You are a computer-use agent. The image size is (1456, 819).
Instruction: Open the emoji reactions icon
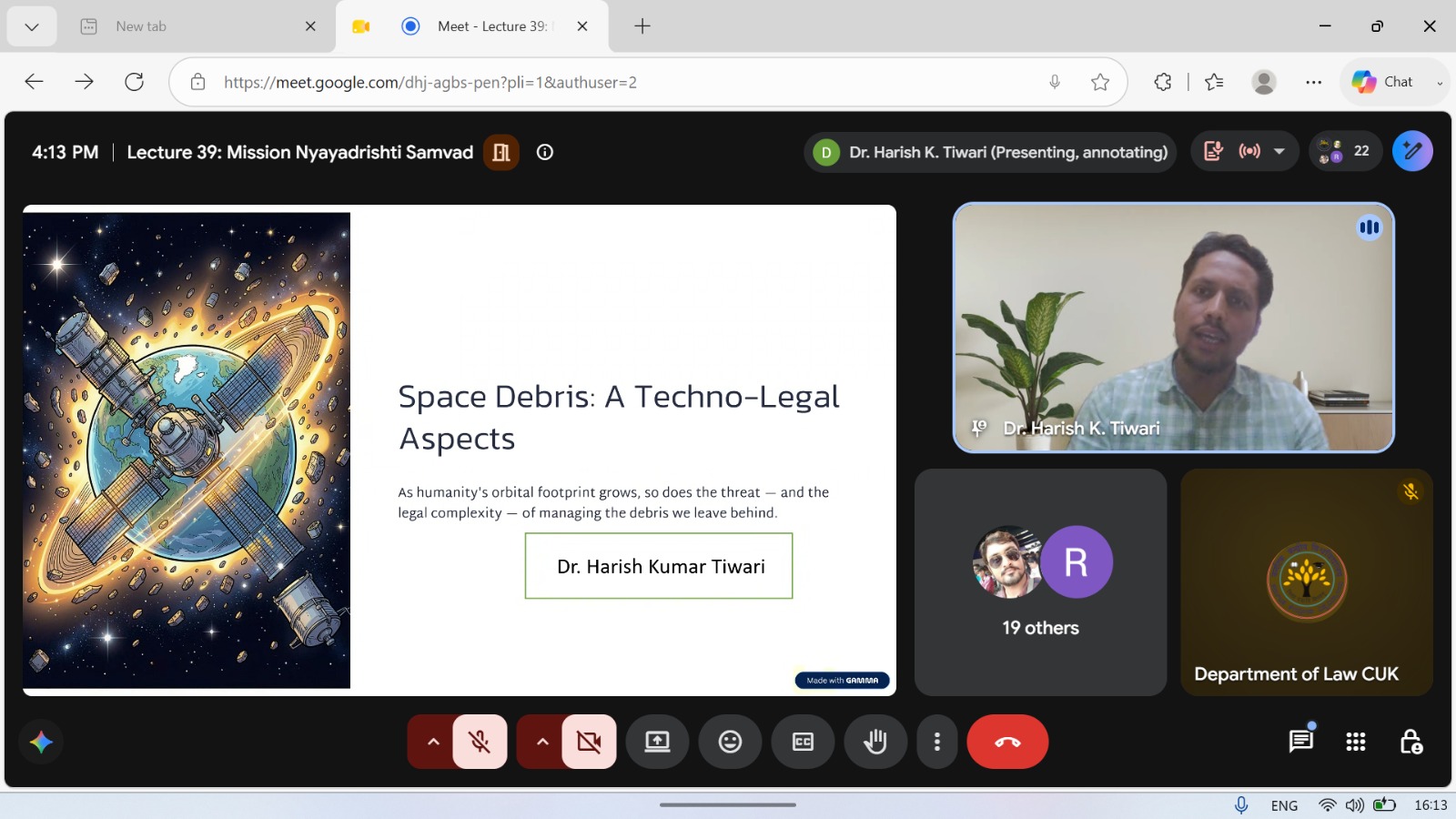coord(730,742)
